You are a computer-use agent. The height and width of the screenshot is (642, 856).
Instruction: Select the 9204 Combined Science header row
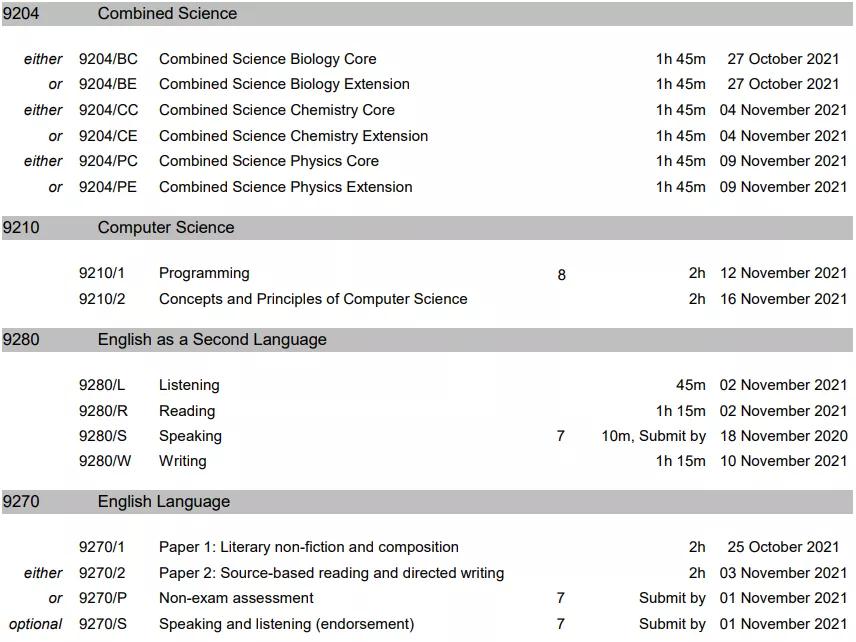(x=427, y=14)
